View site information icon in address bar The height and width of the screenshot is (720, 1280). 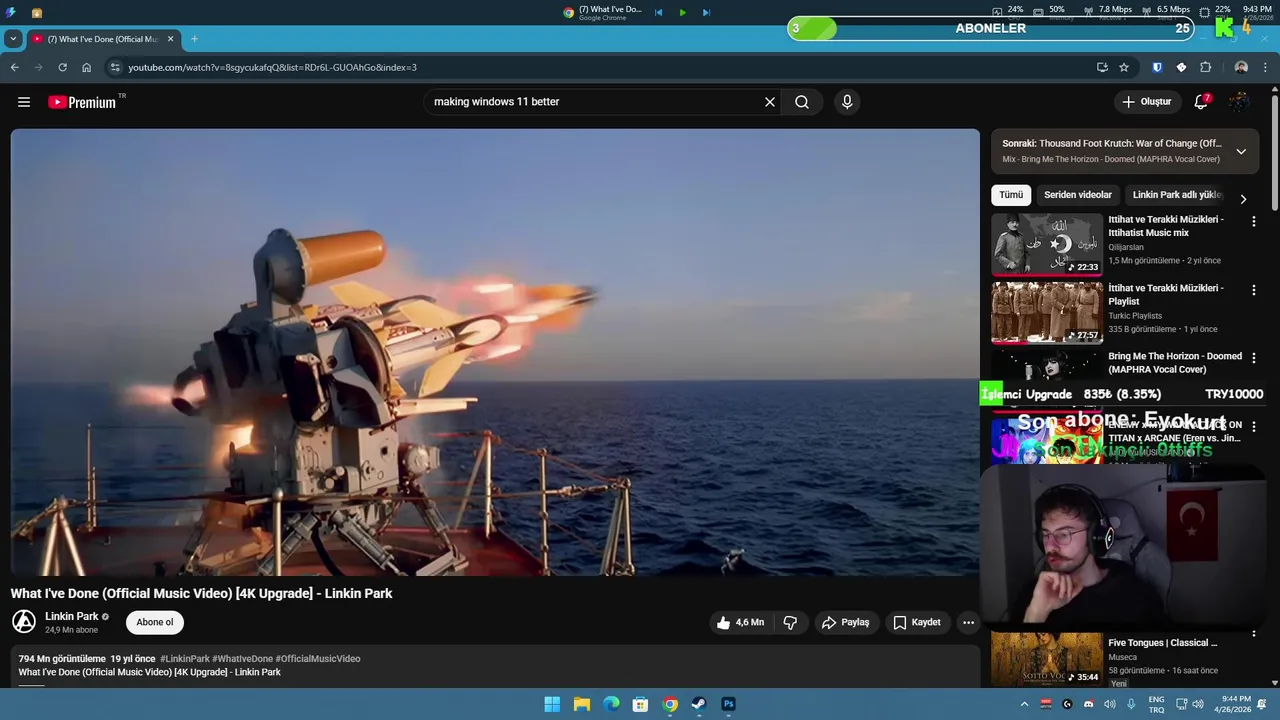click(x=115, y=67)
